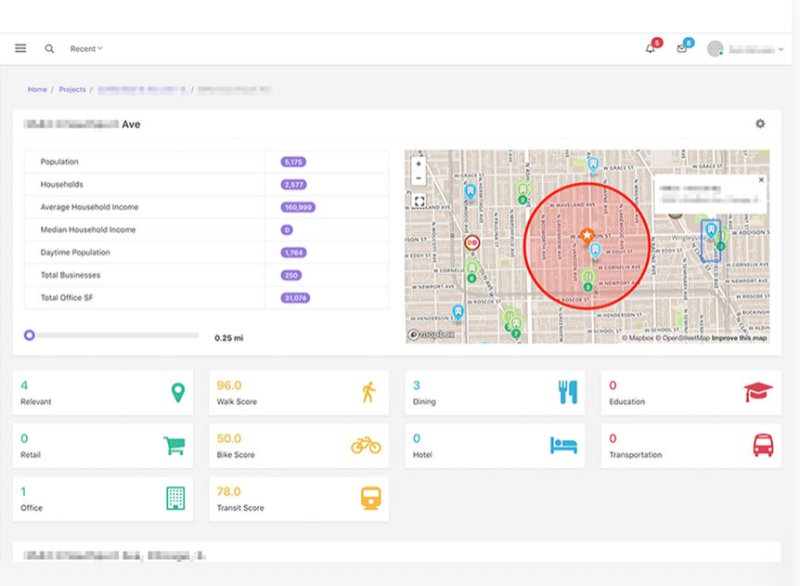This screenshot has height=586, width=800.
Task: Open messages via the envelope icon
Action: pos(682,47)
